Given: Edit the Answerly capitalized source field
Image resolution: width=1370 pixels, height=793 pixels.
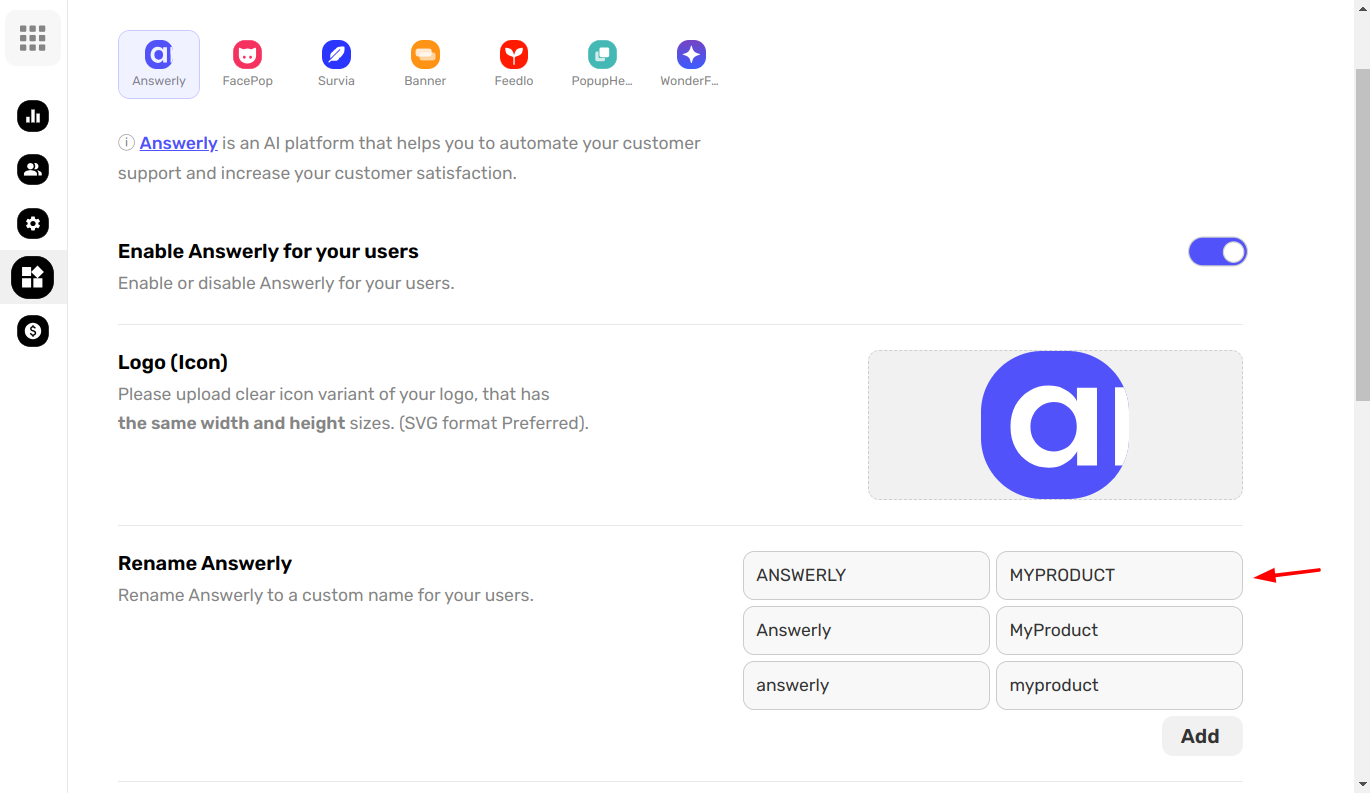Looking at the screenshot, I should [866, 630].
